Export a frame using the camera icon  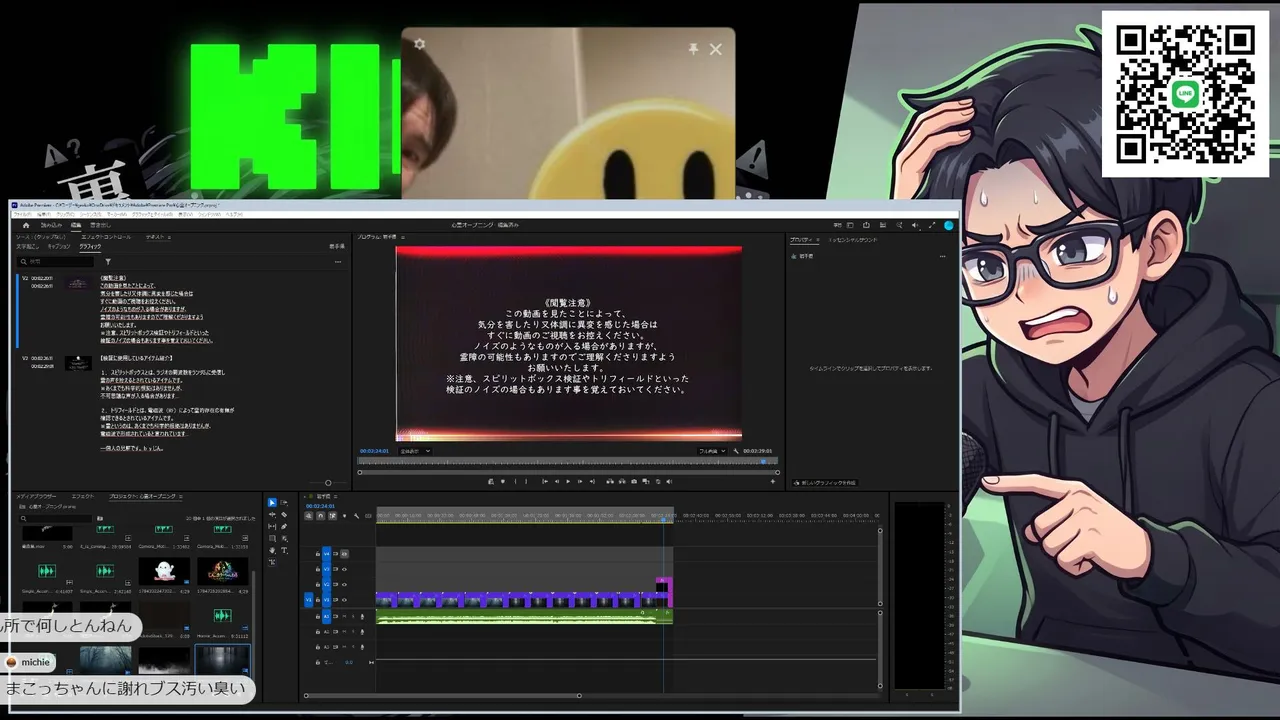634,481
